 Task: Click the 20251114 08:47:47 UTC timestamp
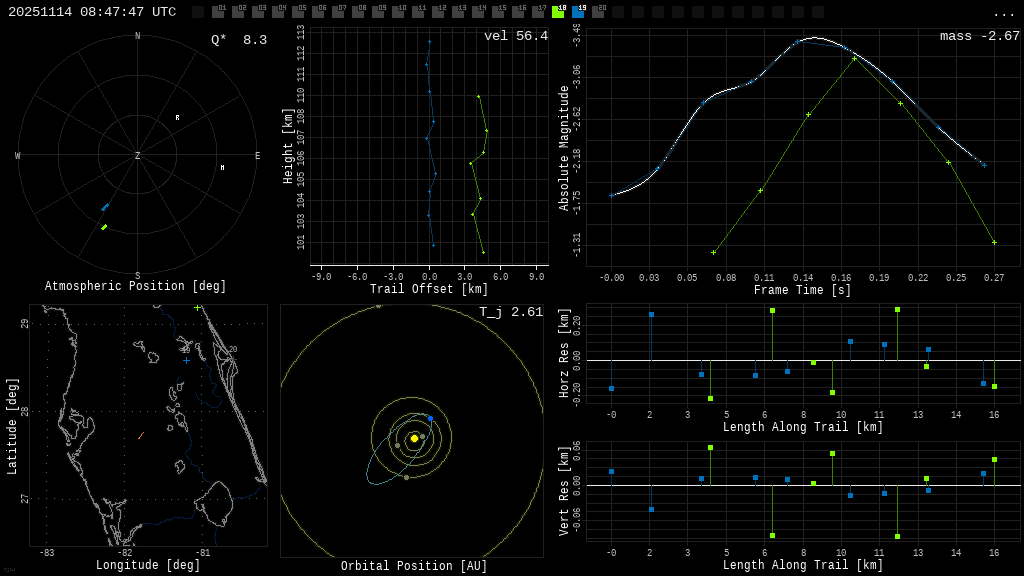point(92,12)
